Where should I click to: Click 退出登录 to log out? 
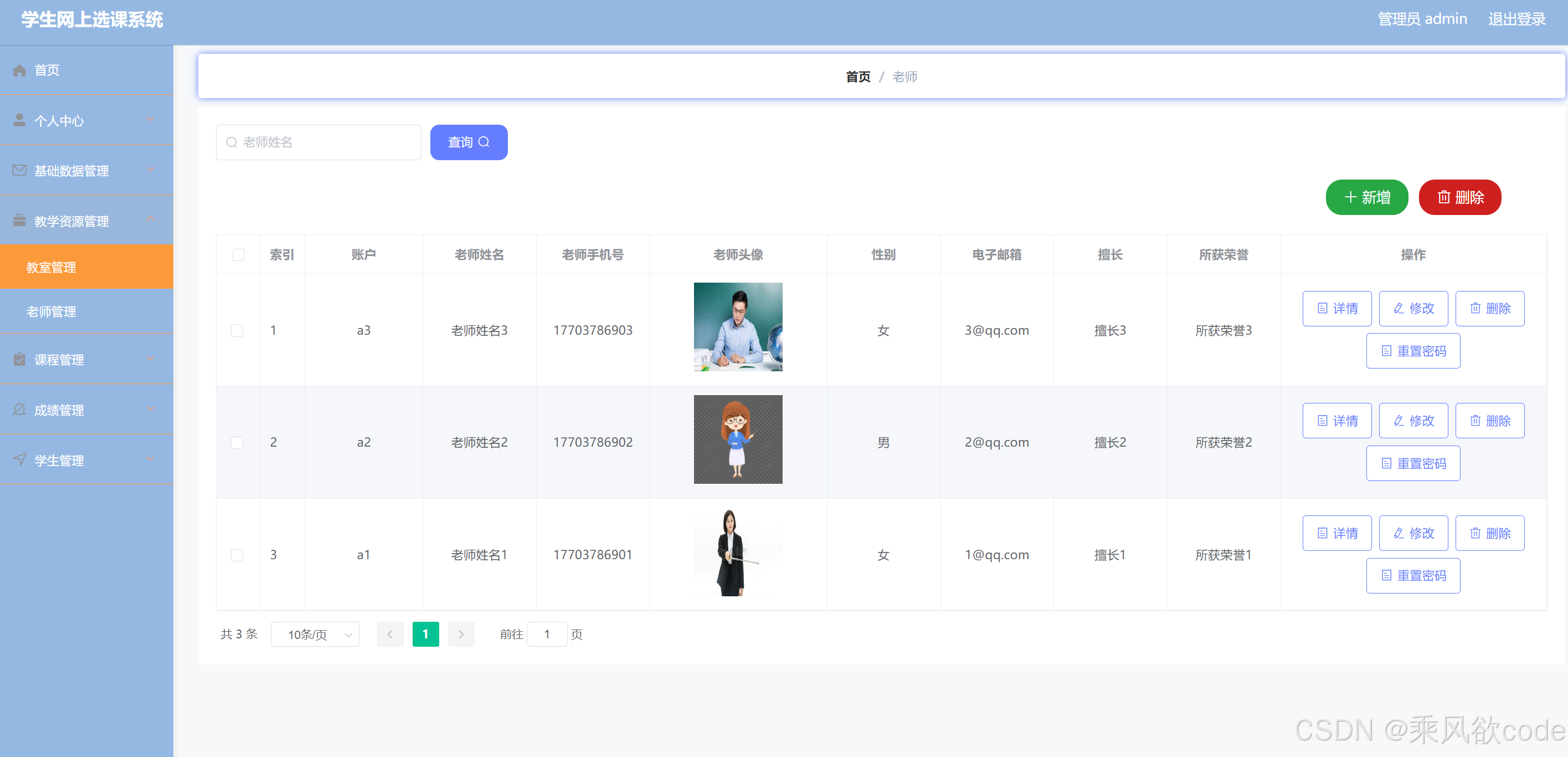(1518, 18)
